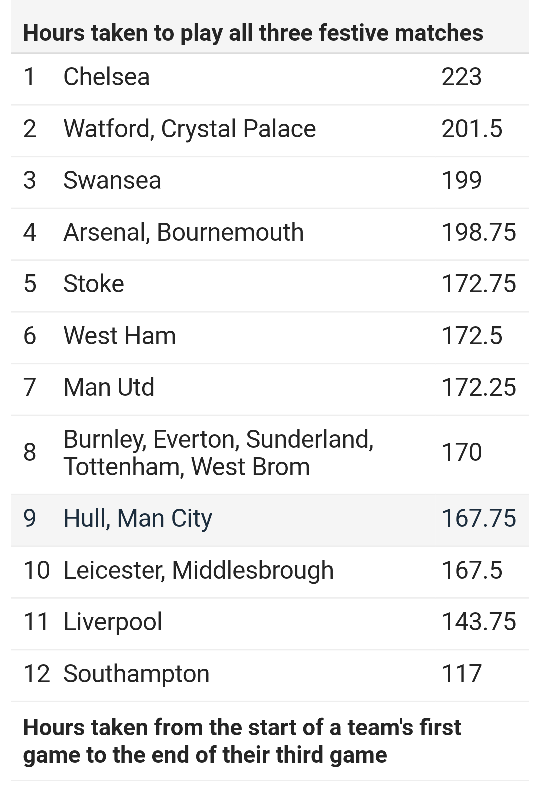Image resolution: width=540 pixels, height=789 pixels.
Task: Select highlighted Hull, Man City row
Action: click(x=270, y=520)
